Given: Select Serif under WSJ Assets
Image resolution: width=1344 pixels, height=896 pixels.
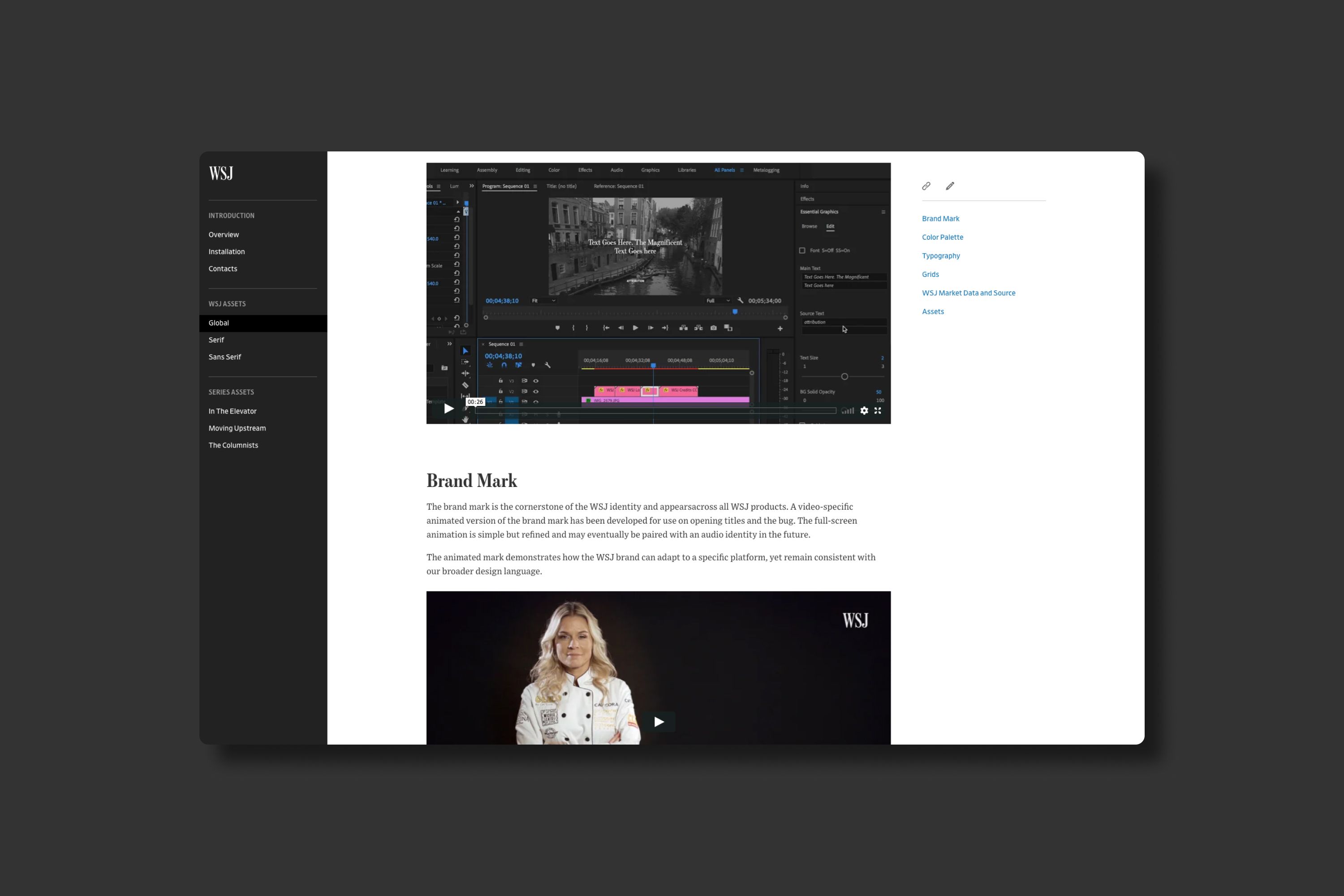Looking at the screenshot, I should coord(216,340).
